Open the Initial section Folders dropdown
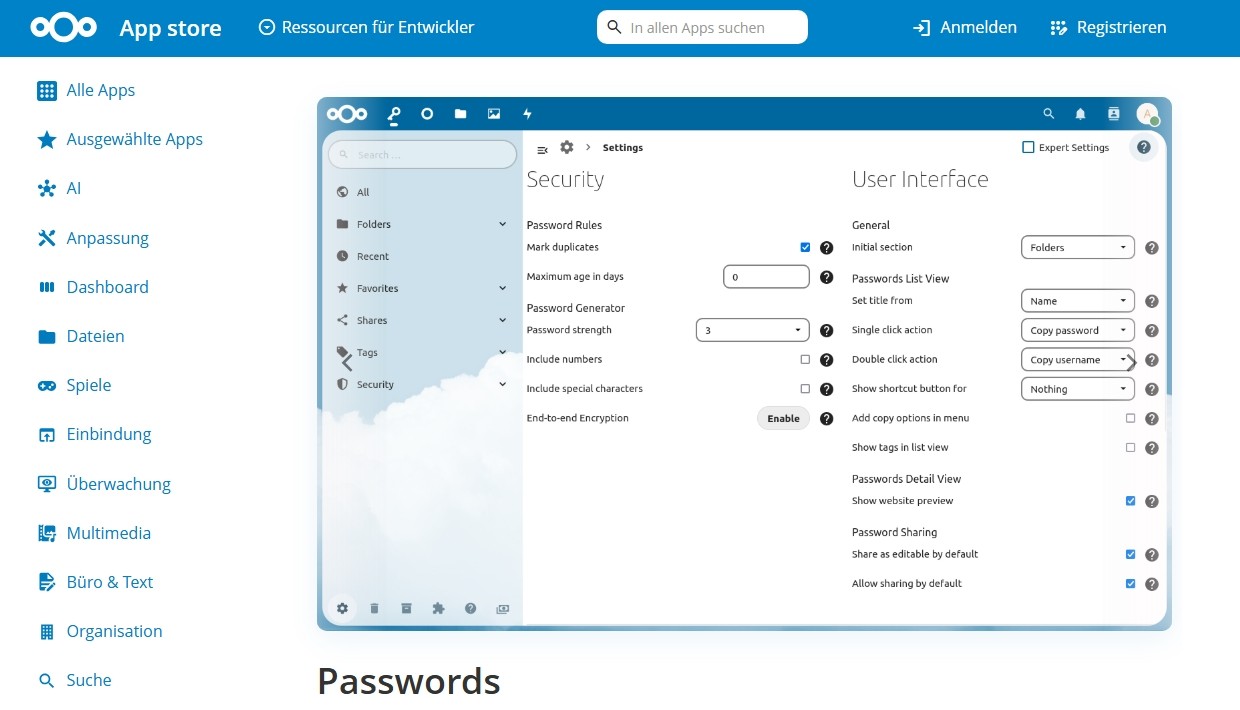1240x710 pixels. 1077,247
